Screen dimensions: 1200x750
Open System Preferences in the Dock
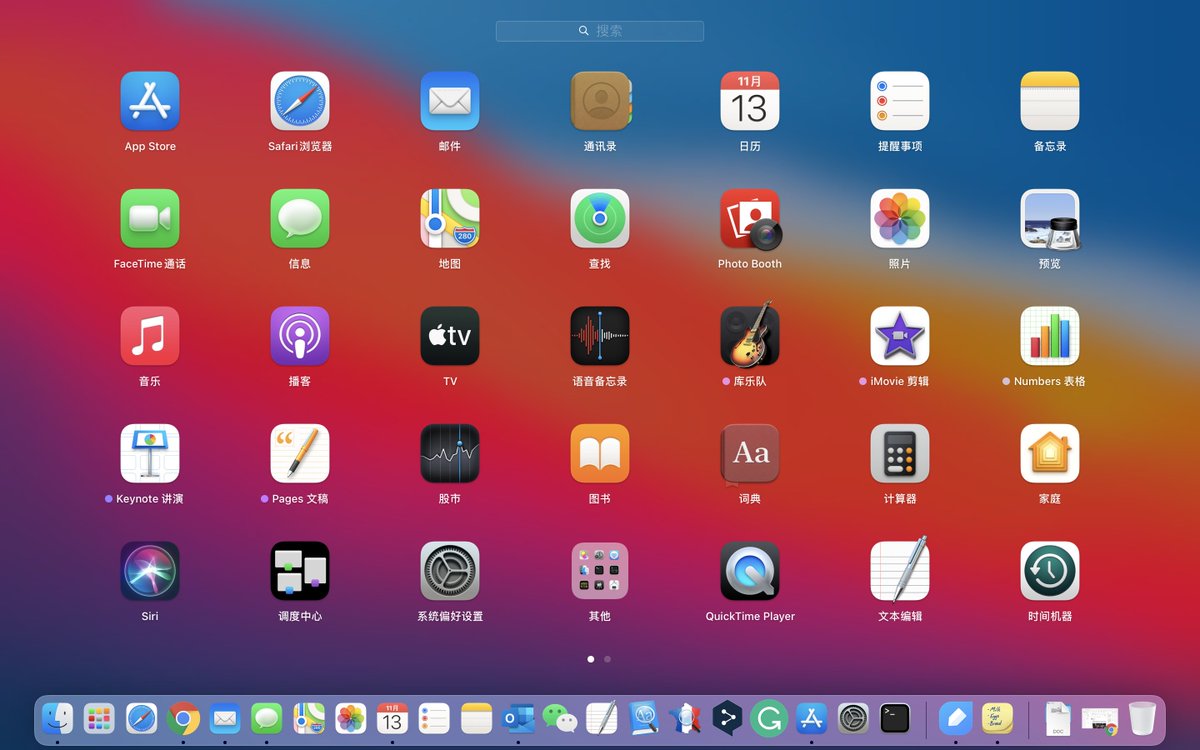click(853, 718)
